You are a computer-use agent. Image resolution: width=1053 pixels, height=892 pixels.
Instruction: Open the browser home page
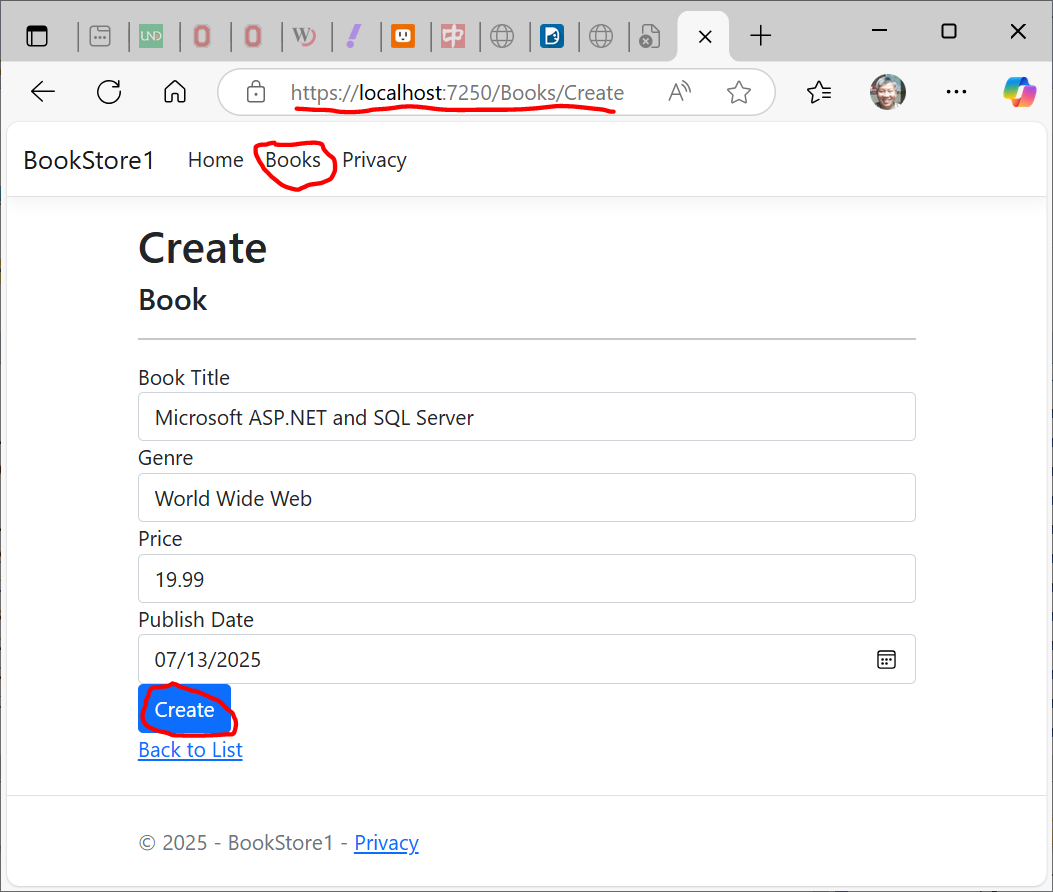[x=175, y=92]
